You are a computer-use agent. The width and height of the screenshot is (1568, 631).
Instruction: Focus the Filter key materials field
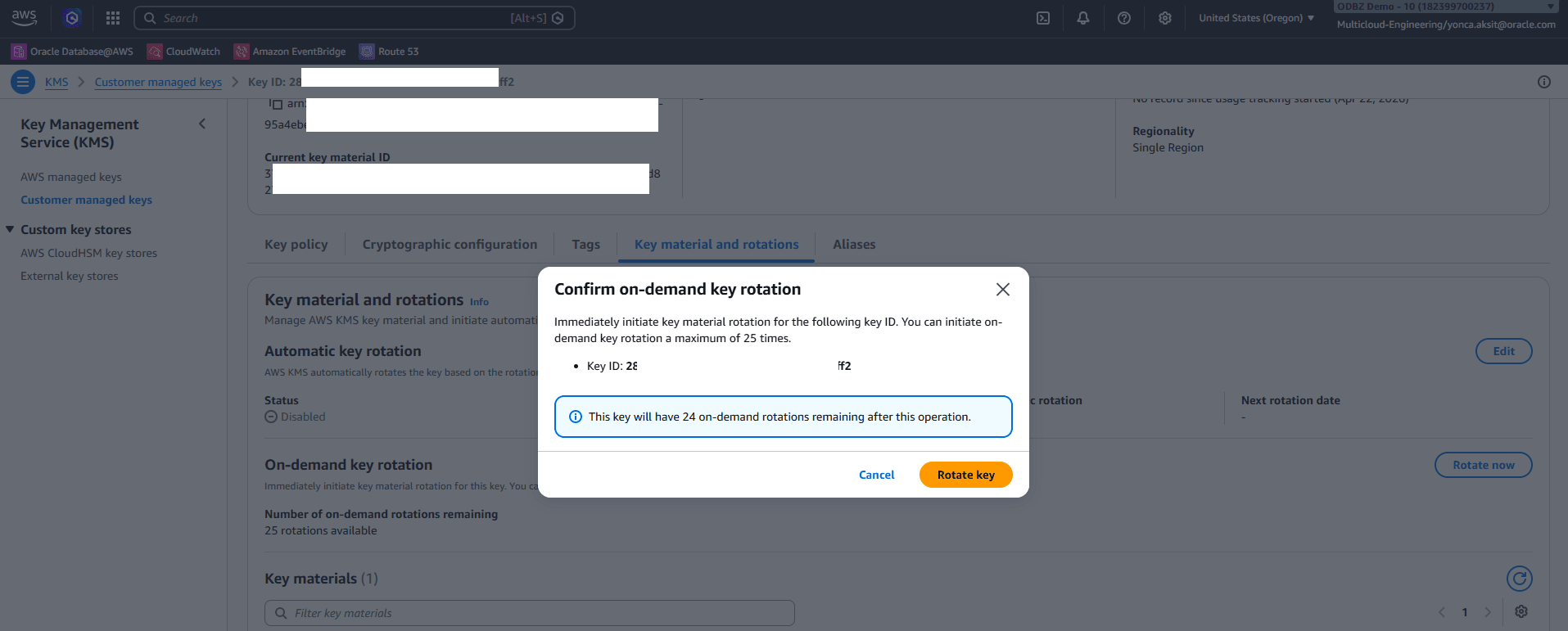coord(530,613)
